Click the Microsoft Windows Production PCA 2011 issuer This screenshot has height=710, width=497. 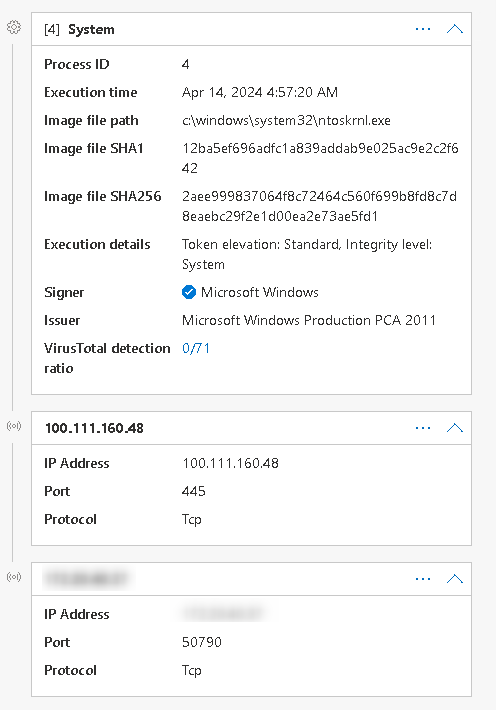(309, 321)
